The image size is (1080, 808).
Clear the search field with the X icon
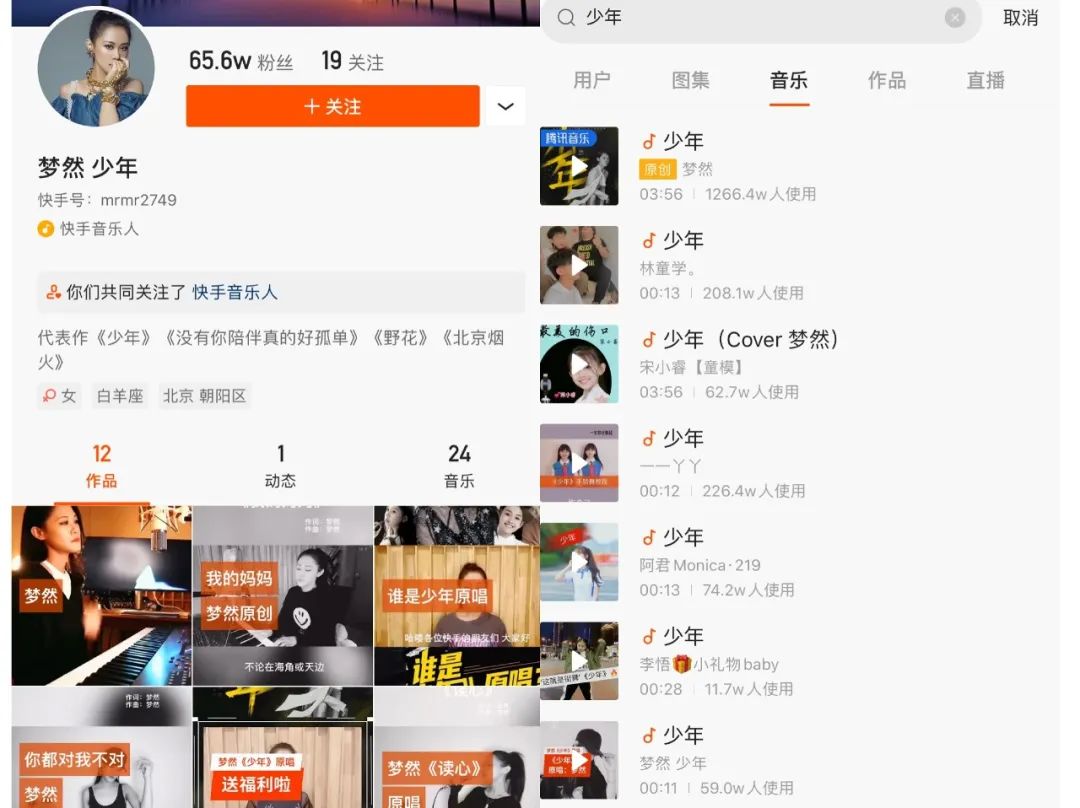click(955, 17)
